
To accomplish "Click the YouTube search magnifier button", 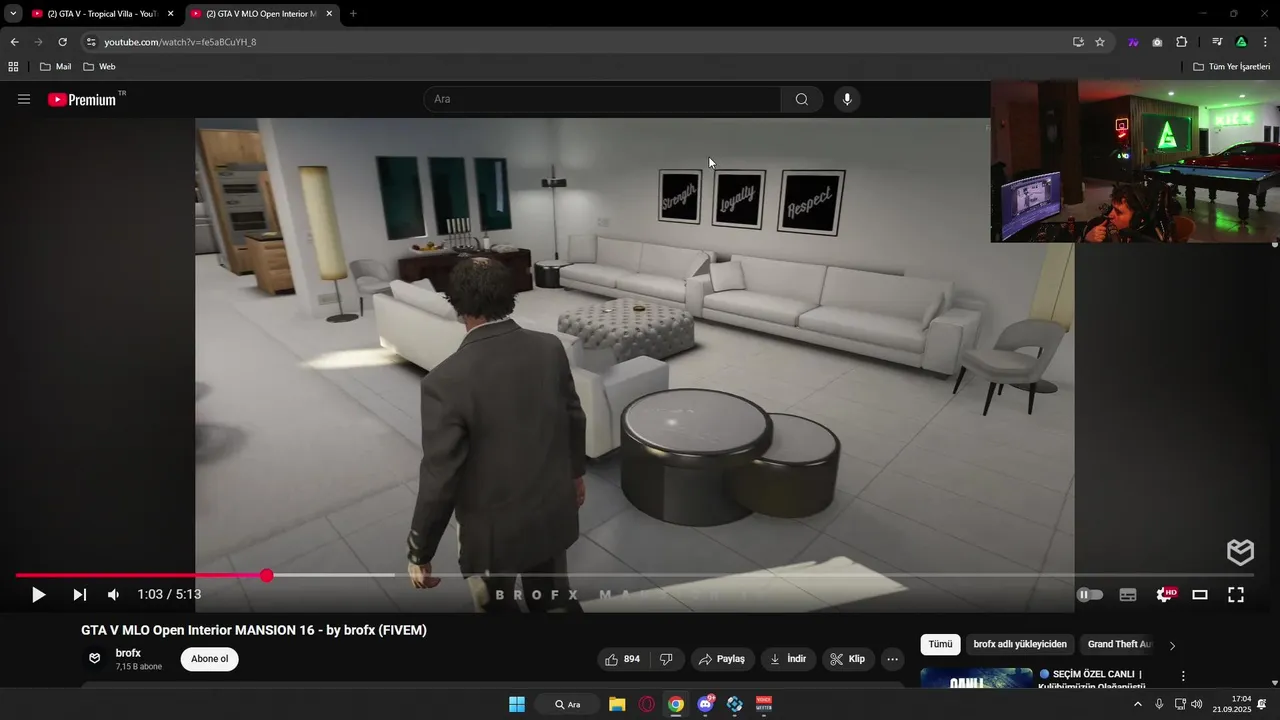I will point(802,99).
